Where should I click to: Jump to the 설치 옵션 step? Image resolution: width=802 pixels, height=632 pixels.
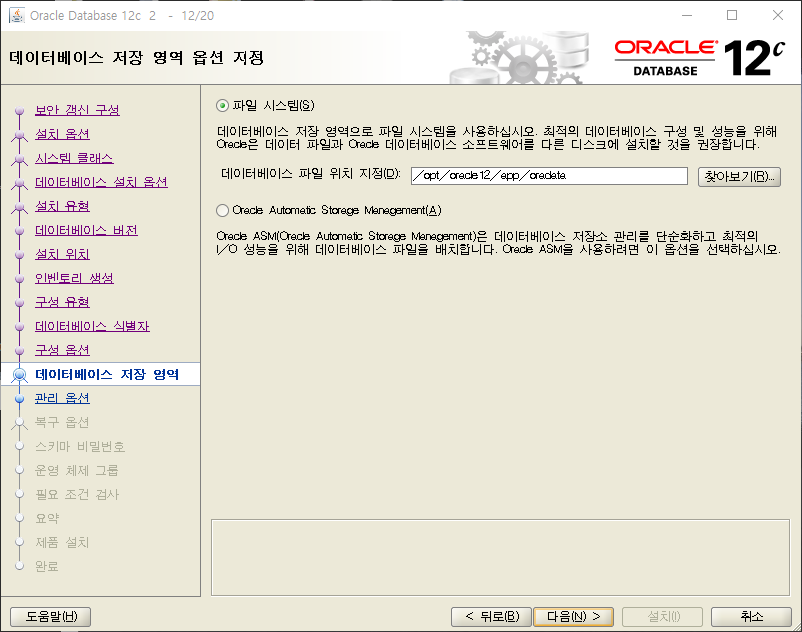62,134
